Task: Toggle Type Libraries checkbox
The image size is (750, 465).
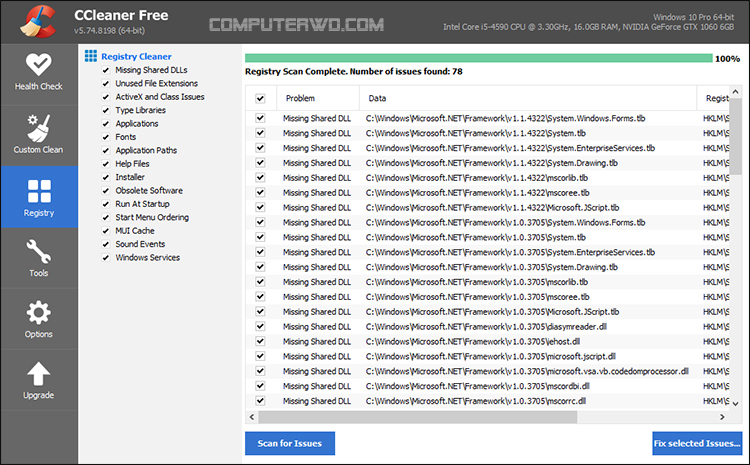Action: [106, 111]
